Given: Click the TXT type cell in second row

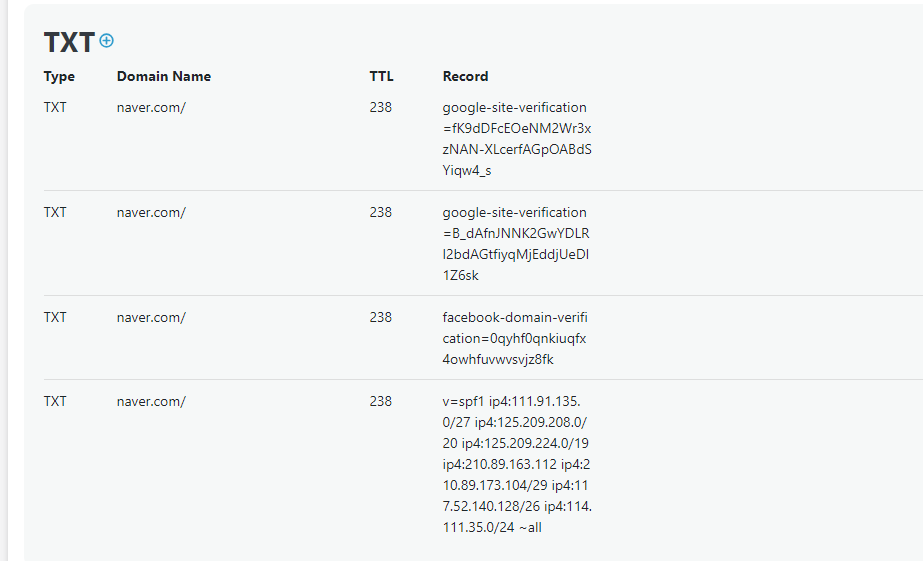Looking at the screenshot, I should click(55, 213).
